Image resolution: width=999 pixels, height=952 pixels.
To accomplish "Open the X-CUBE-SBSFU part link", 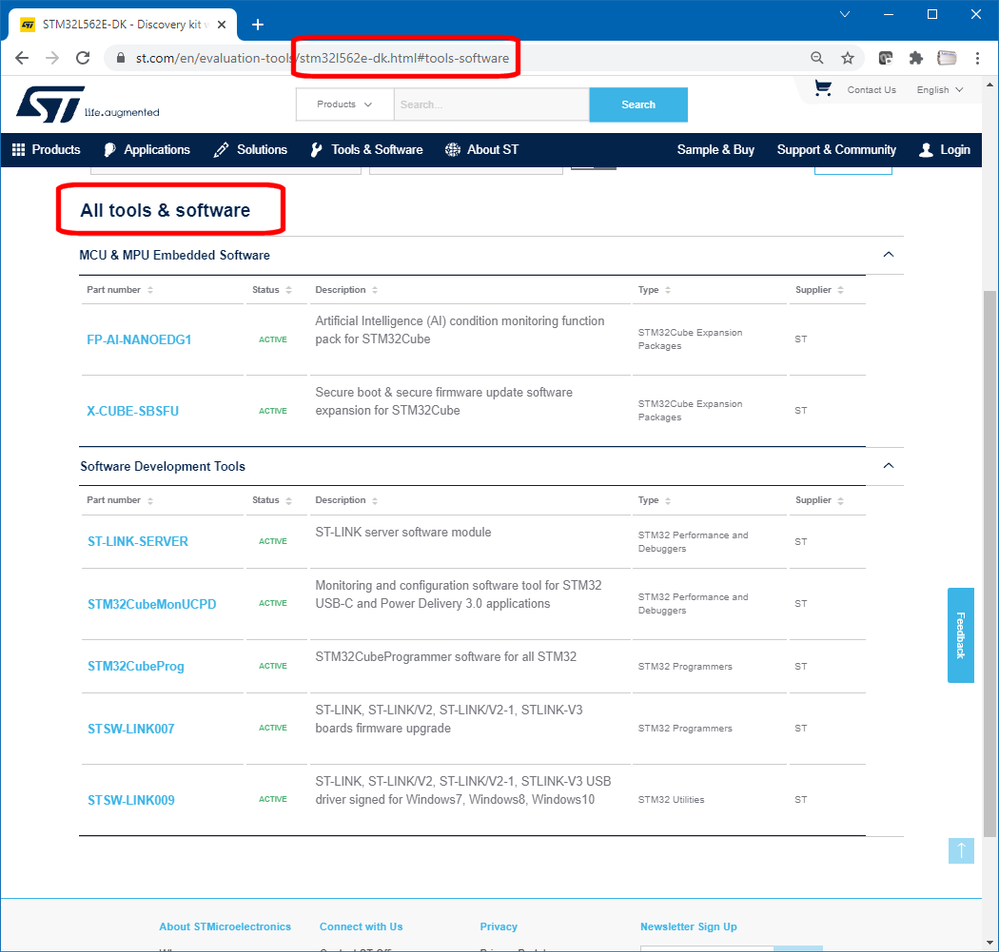I will 133,411.
